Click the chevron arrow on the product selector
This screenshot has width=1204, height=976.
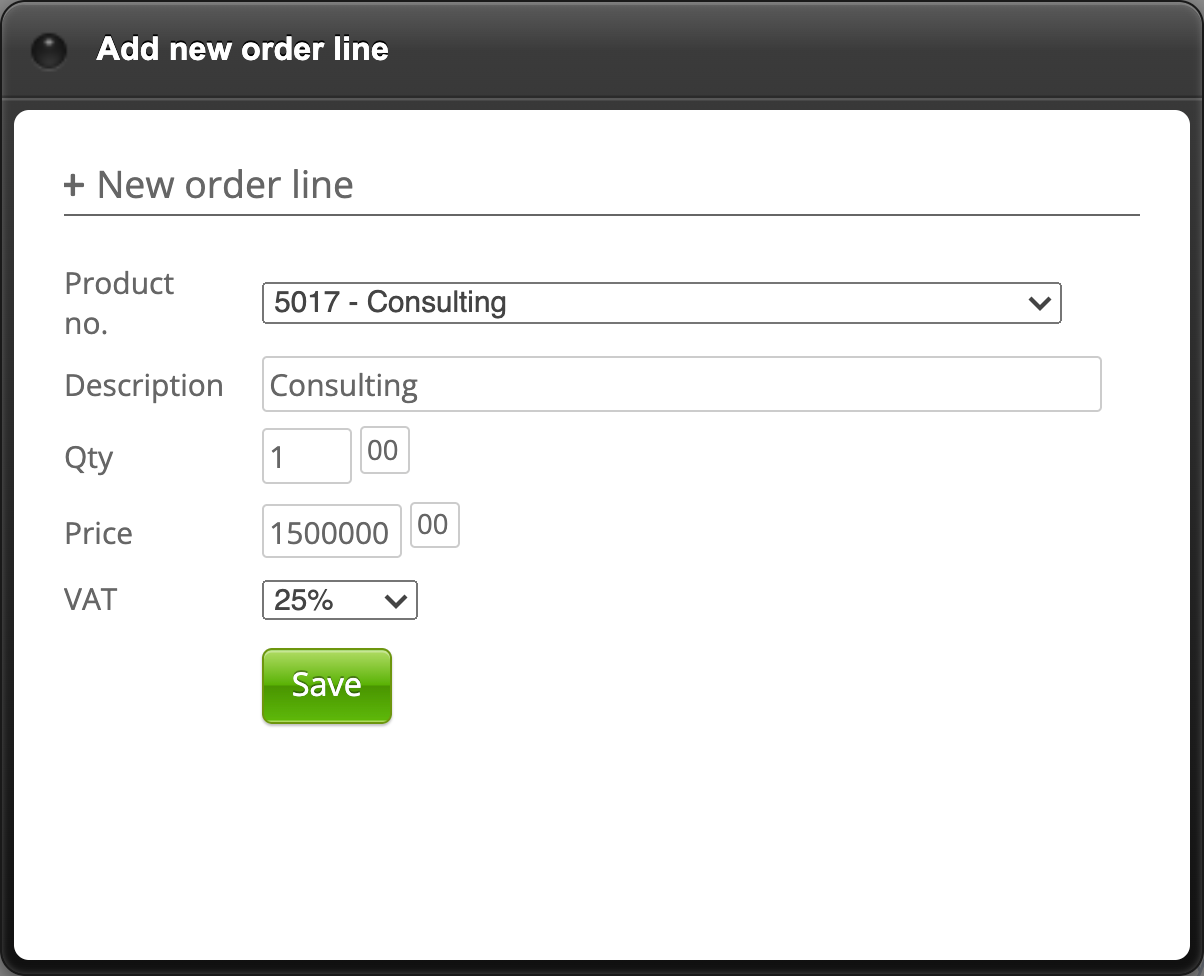(1039, 303)
